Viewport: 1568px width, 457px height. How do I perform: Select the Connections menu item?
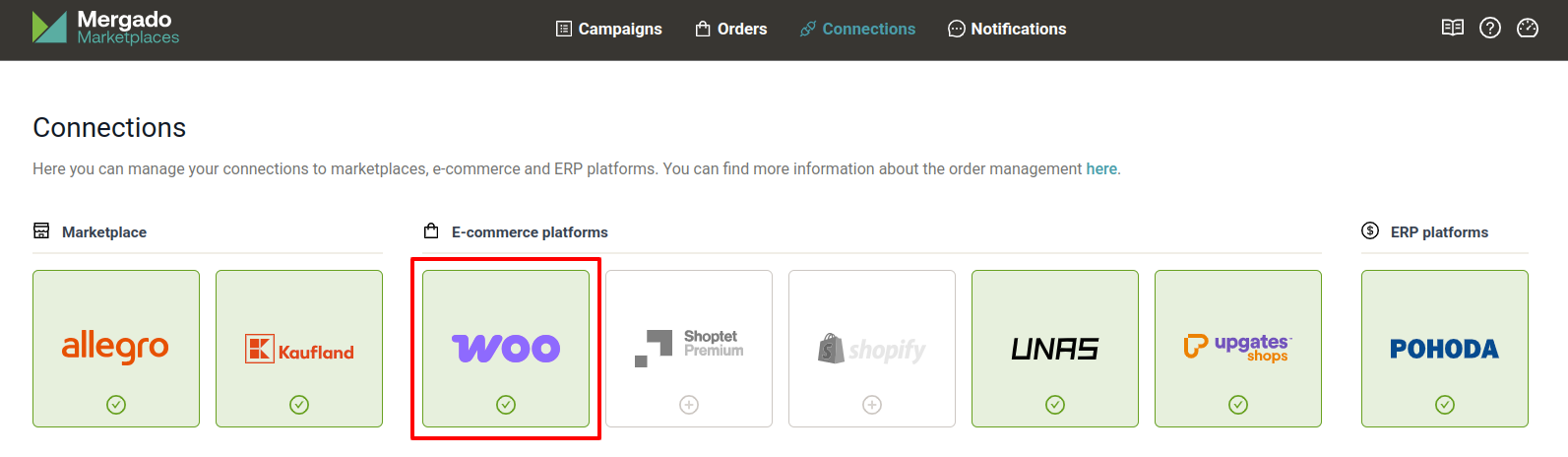tap(857, 29)
